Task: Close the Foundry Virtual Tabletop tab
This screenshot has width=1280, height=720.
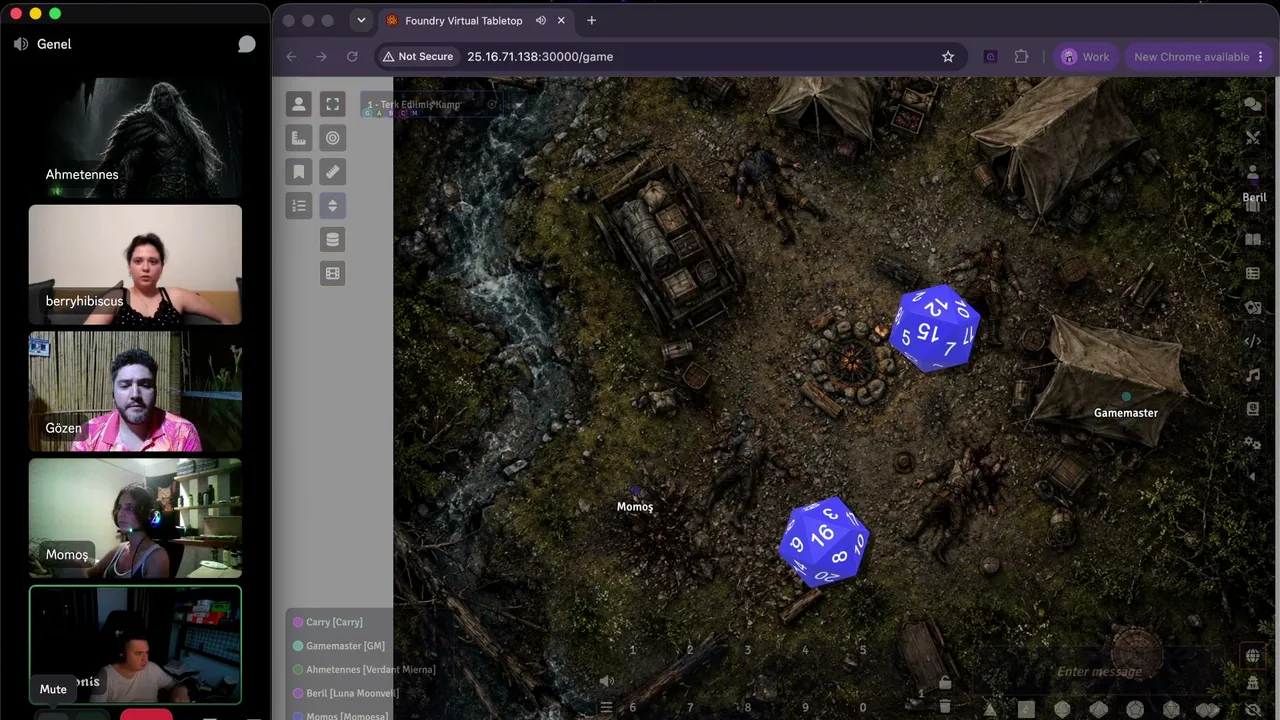Action: pyautogui.click(x=561, y=20)
